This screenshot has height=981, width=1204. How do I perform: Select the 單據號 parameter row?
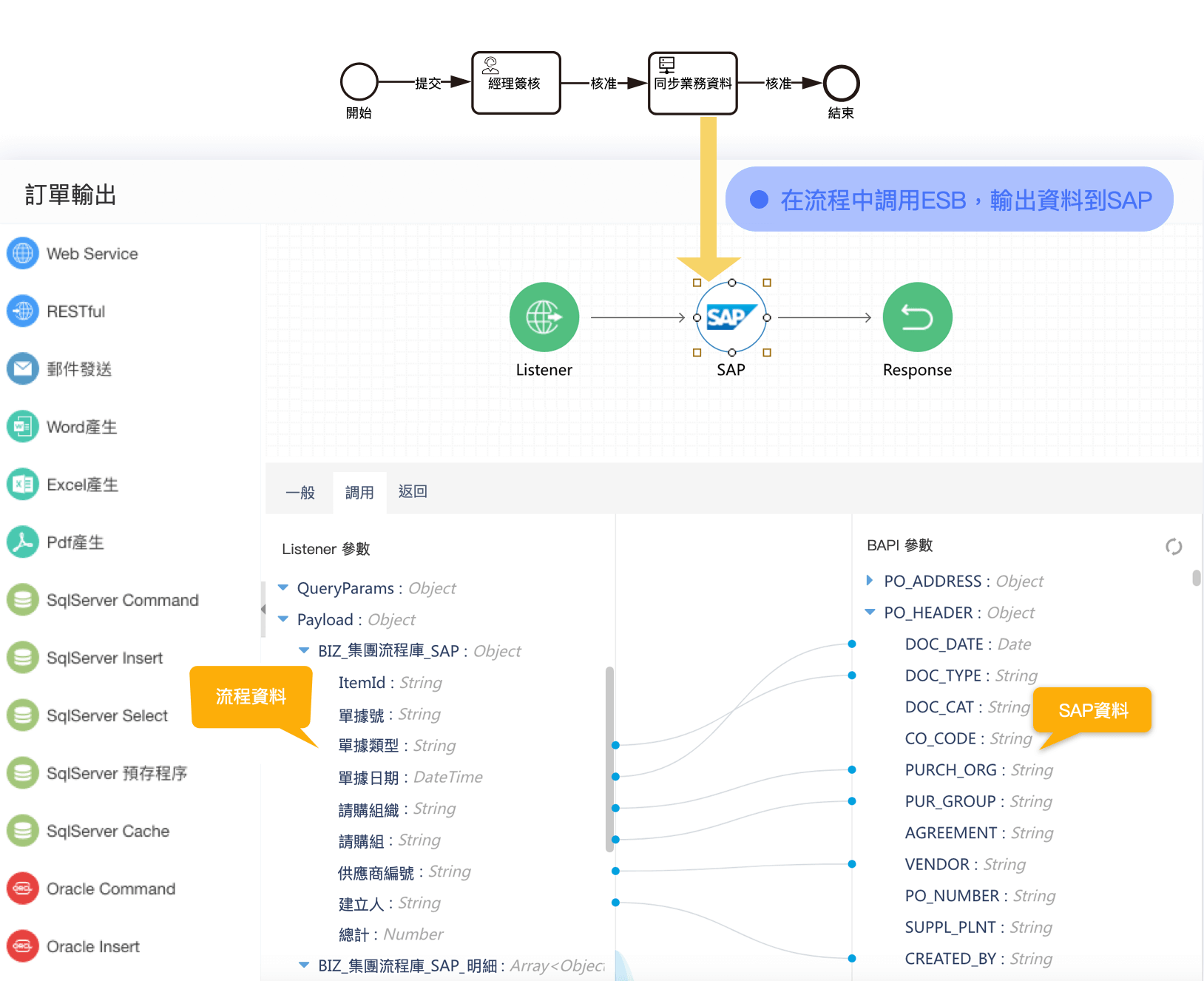(390, 715)
